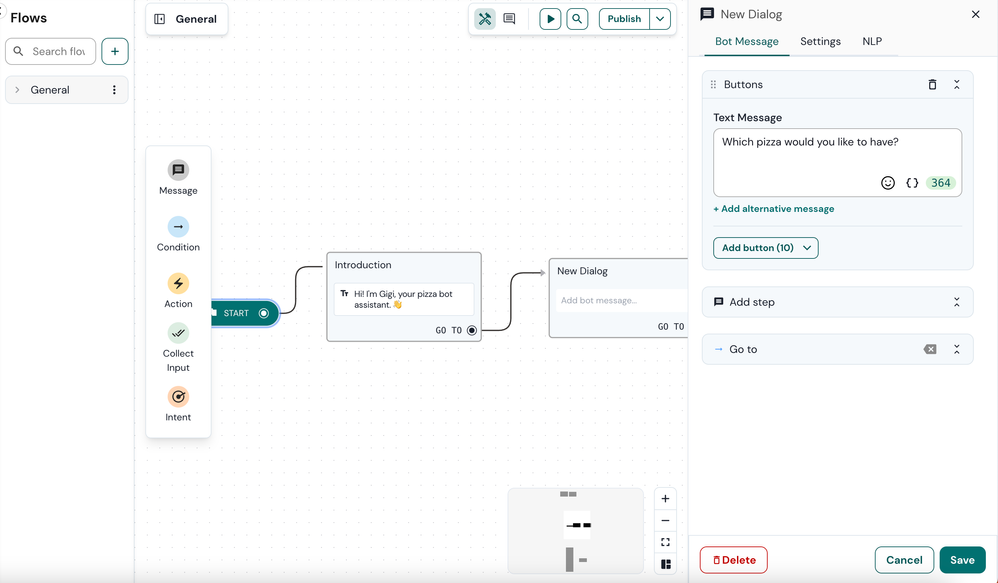The height and width of the screenshot is (583, 998).
Task: Open search with magnifier toolbar icon
Action: tap(577, 19)
